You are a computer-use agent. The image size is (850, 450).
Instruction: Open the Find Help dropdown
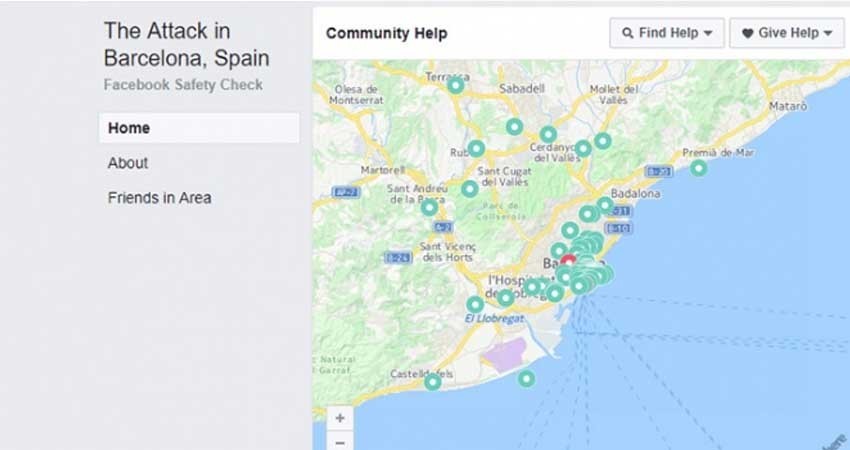(x=667, y=33)
